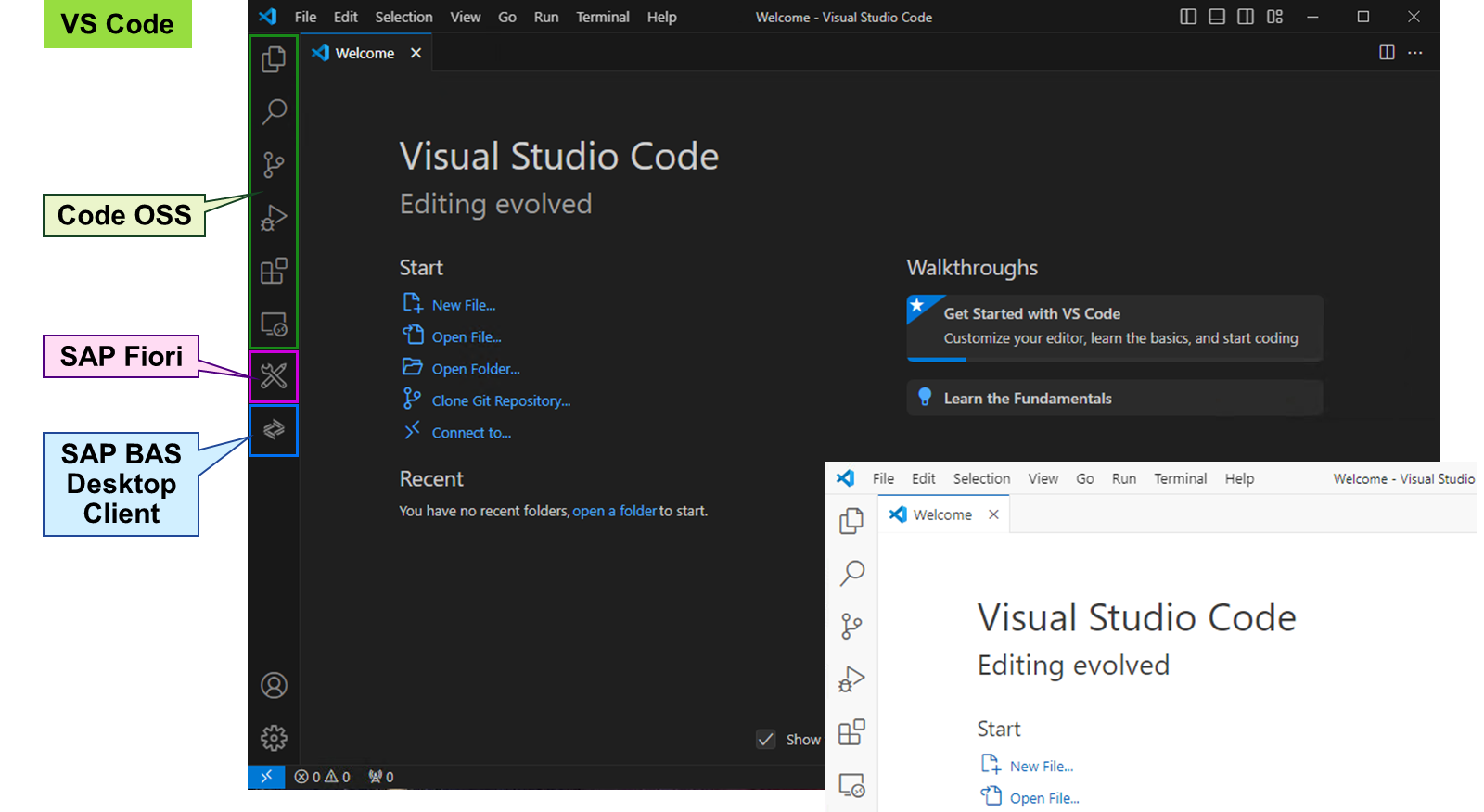The image size is (1484, 812).
Task: Open Search in light theme window
Action: [851, 573]
